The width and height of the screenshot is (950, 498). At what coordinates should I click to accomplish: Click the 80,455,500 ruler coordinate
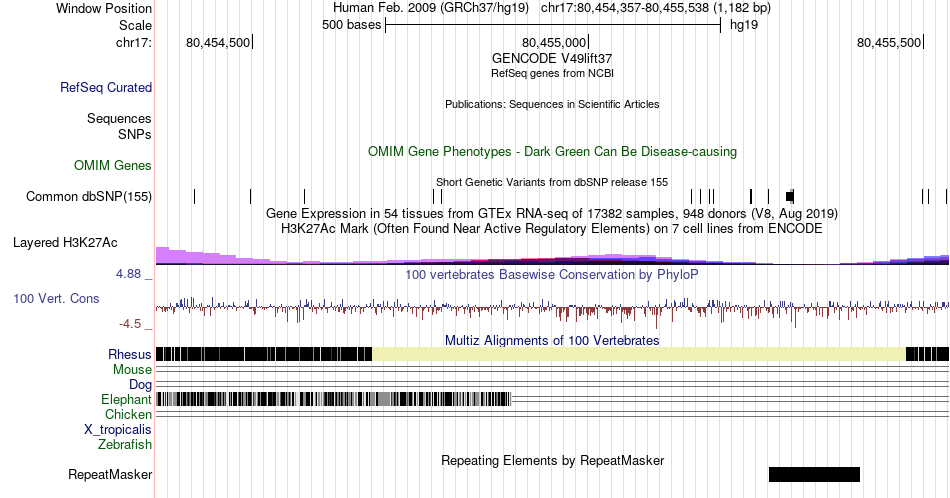(889, 42)
